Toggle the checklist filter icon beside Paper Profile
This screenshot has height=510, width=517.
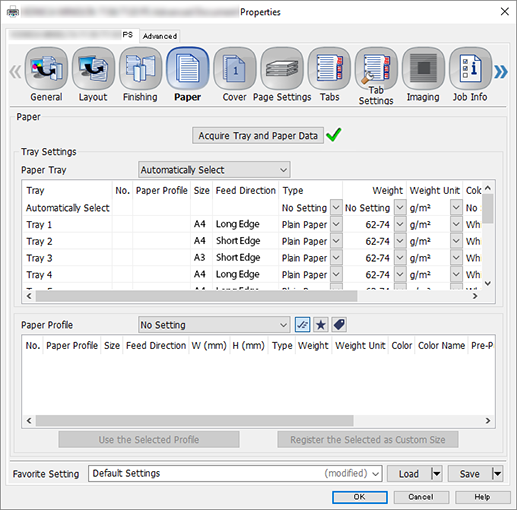coord(302,325)
